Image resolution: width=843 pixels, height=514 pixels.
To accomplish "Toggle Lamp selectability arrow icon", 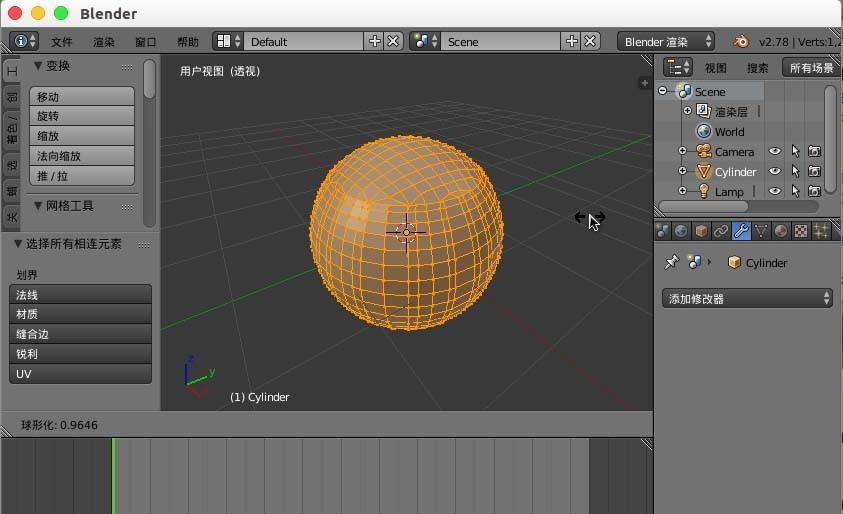I will point(796,191).
